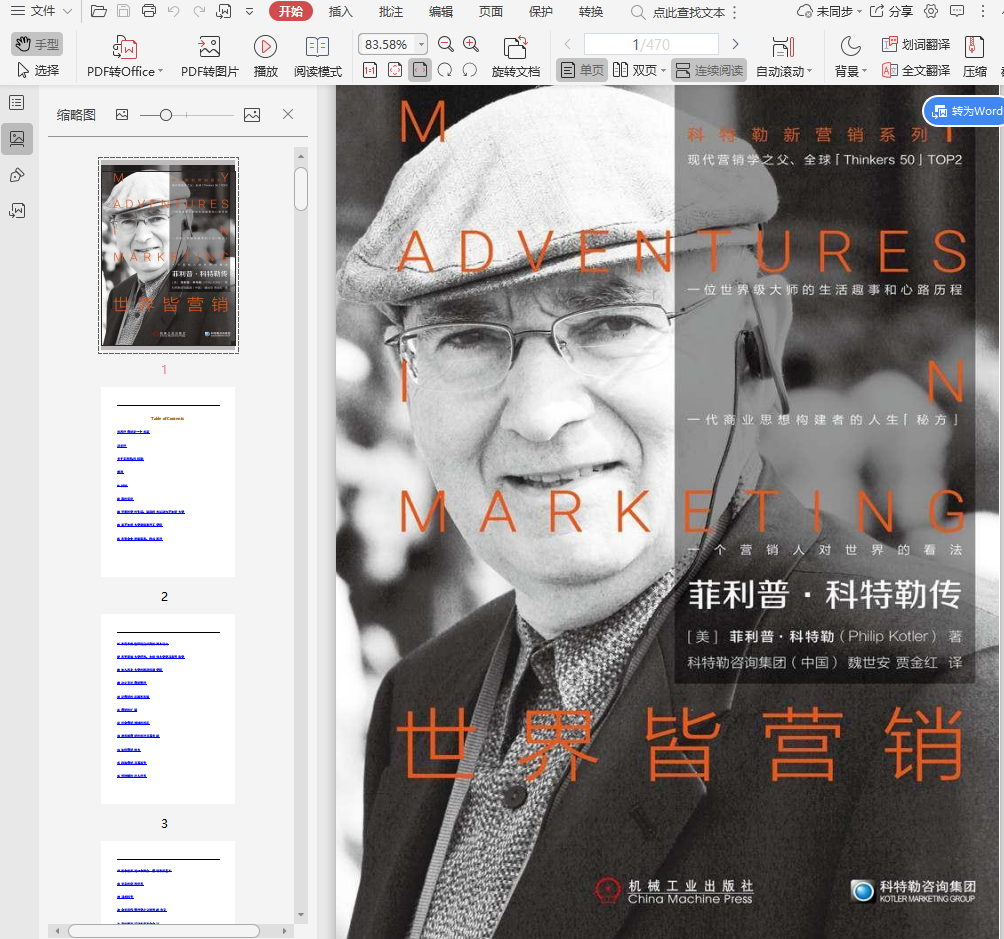Open the annotation pen sidebar panel
The height and width of the screenshot is (939, 1004).
pos(17,175)
